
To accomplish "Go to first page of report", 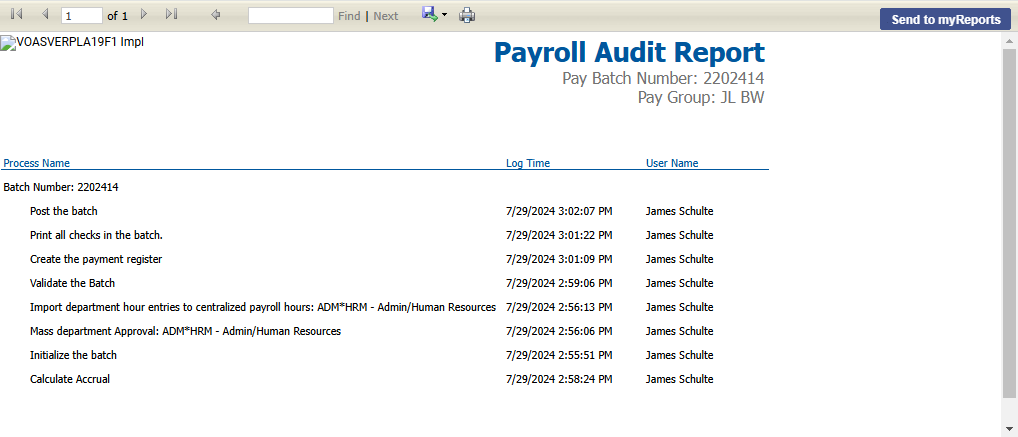I will (x=17, y=14).
